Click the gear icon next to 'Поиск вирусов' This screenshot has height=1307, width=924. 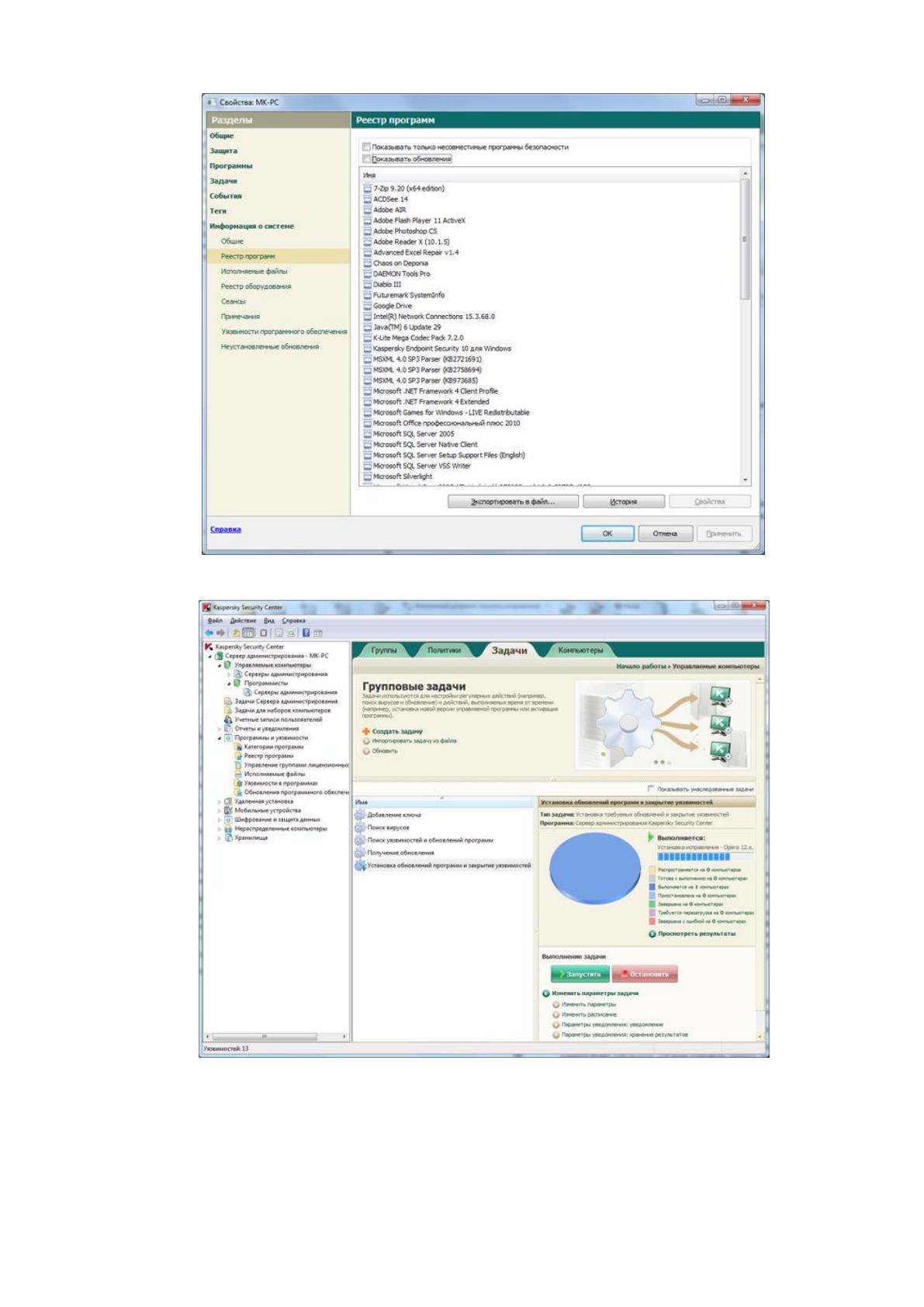[x=360, y=827]
